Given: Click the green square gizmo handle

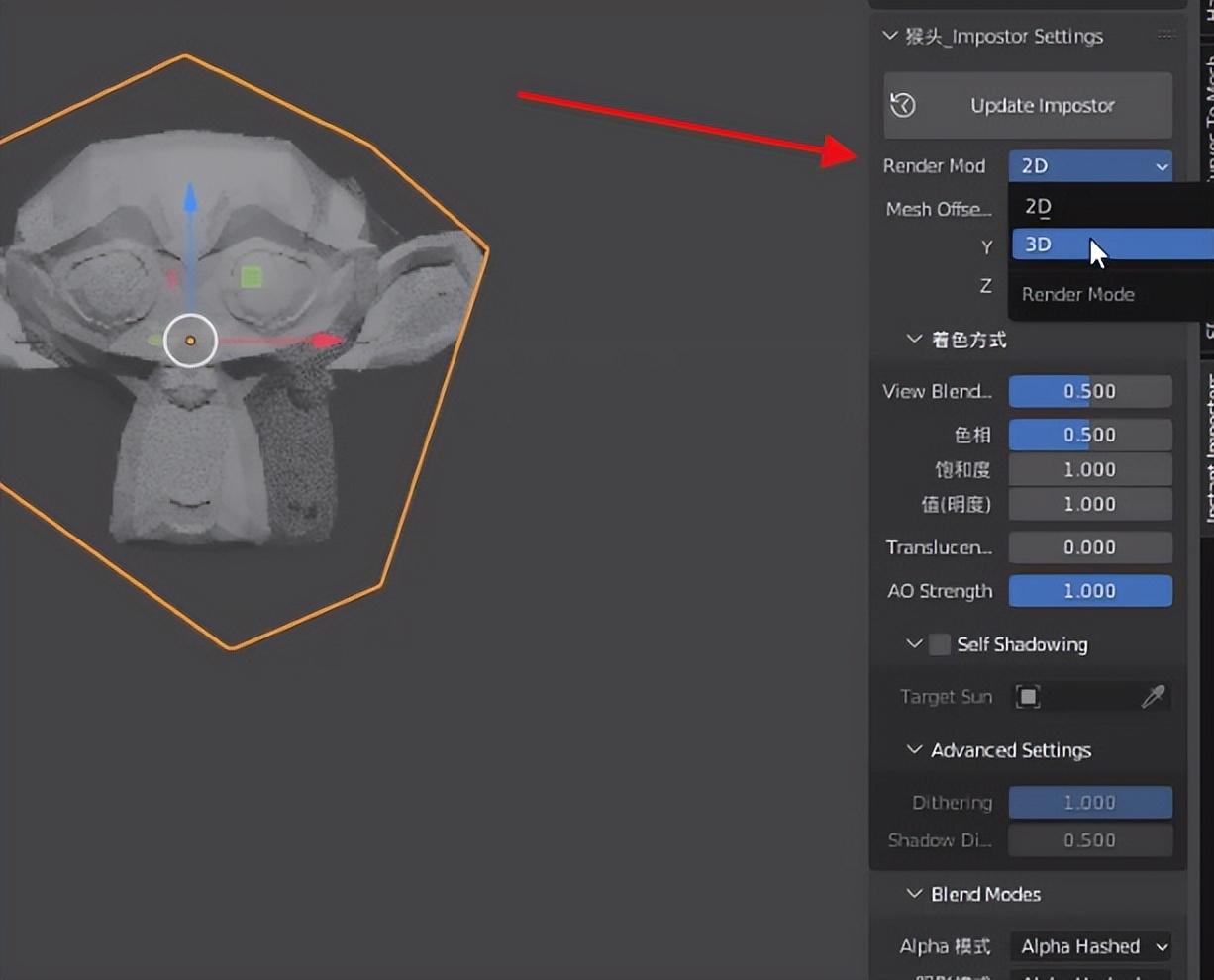Looking at the screenshot, I should (x=252, y=277).
